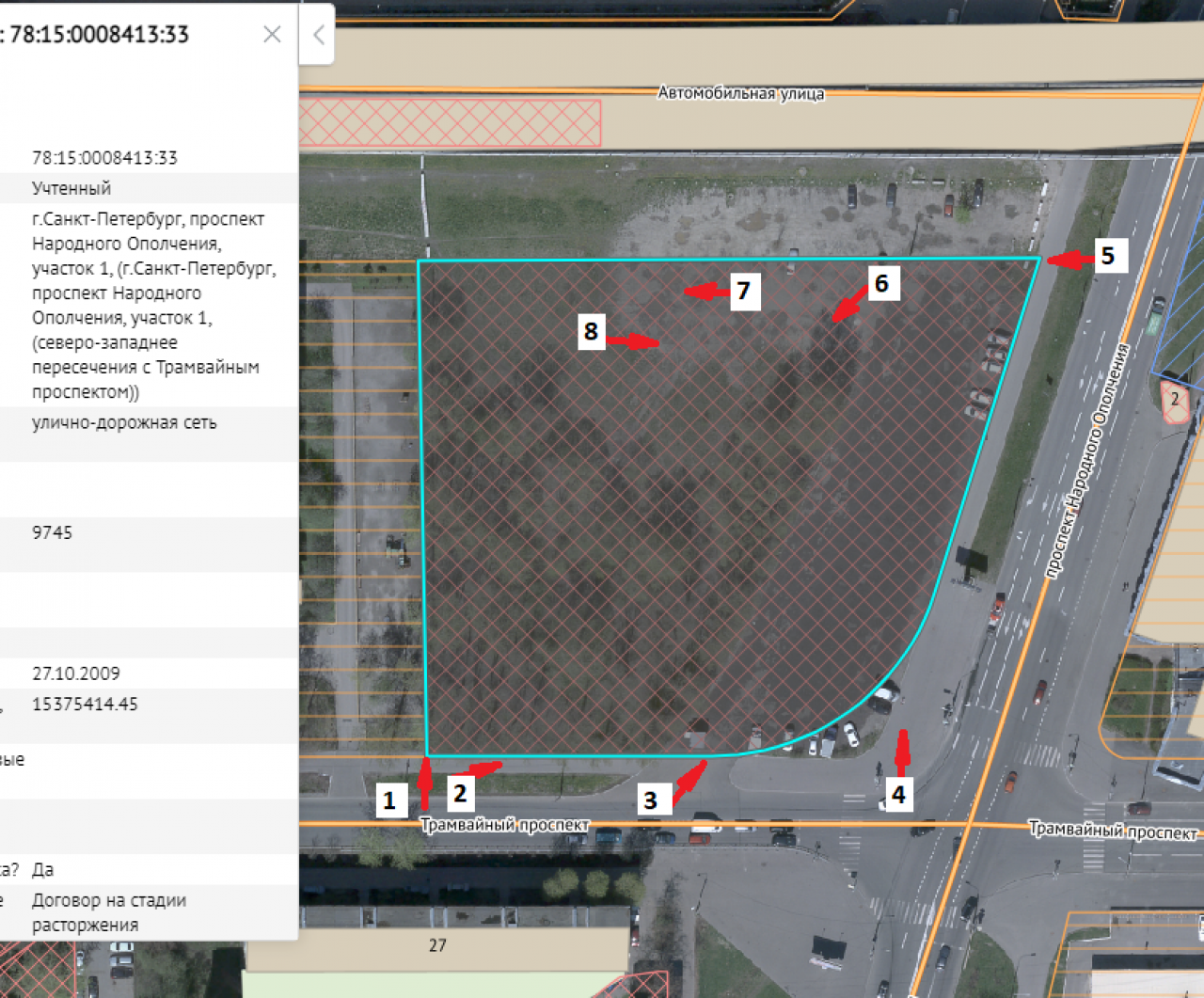
Task: Click the cadastral value 15375414.45
Action: click(85, 705)
